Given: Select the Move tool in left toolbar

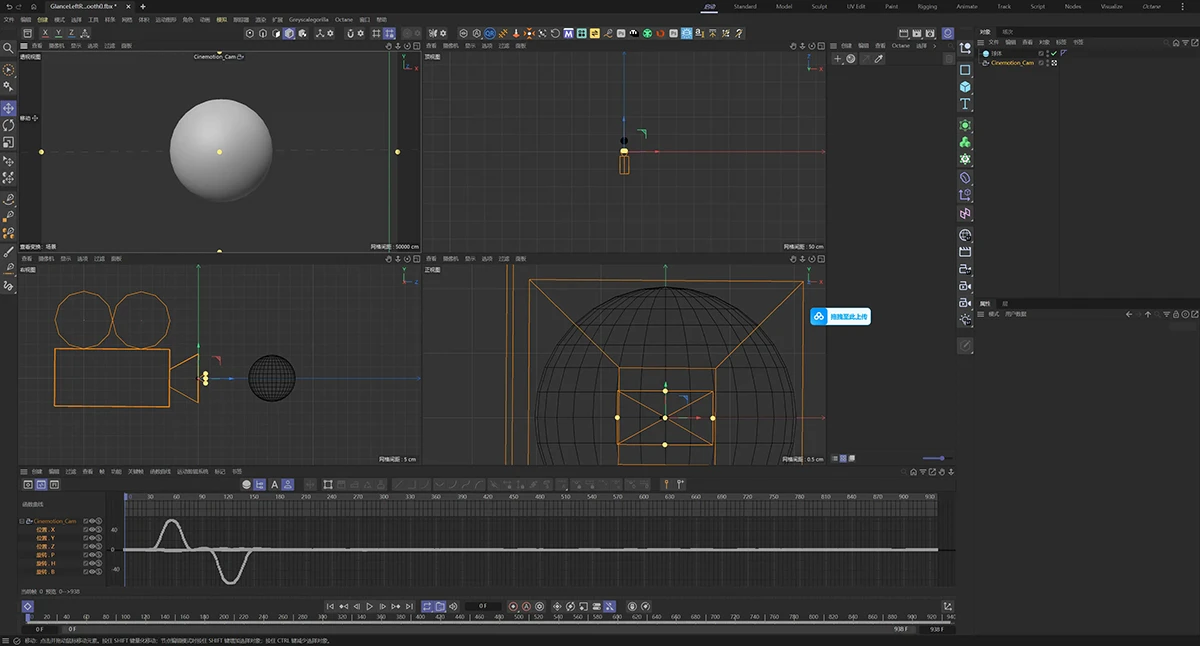Looking at the screenshot, I should (9, 108).
